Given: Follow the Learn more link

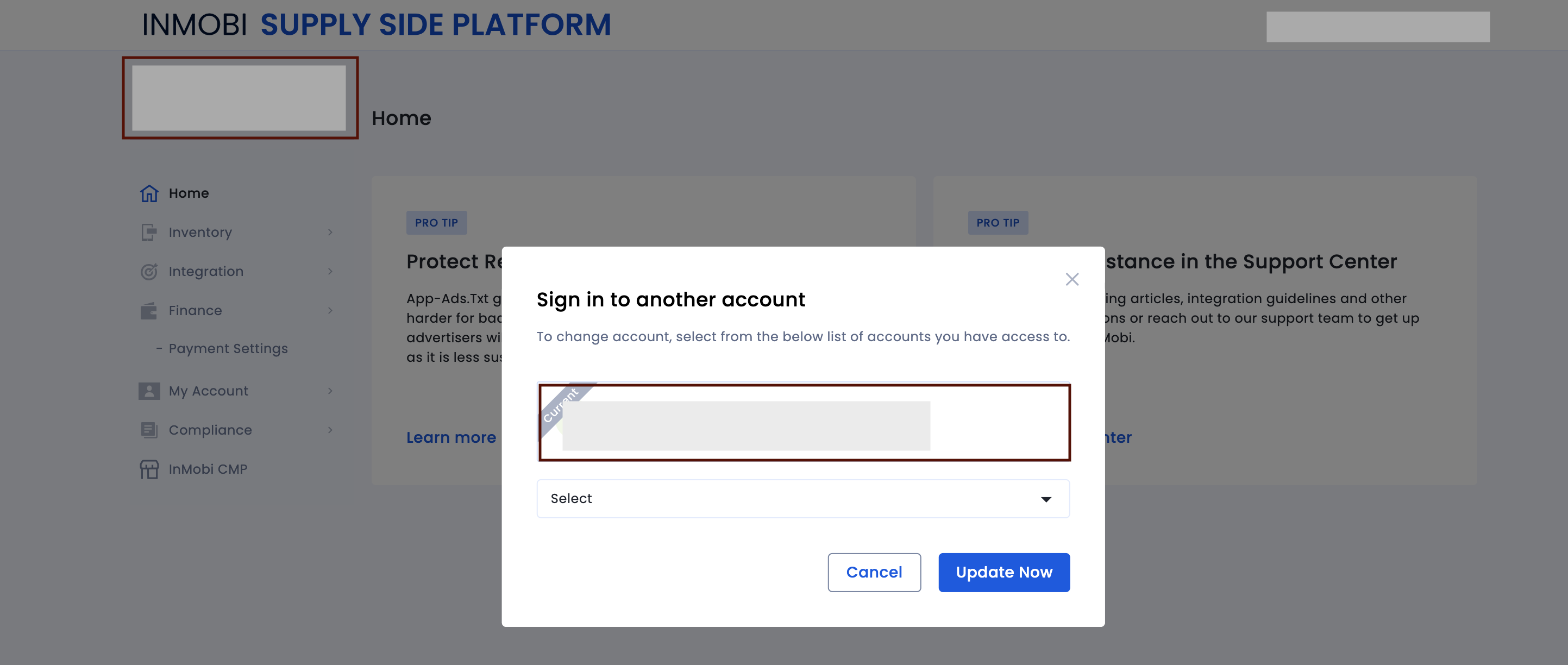Looking at the screenshot, I should tap(451, 437).
